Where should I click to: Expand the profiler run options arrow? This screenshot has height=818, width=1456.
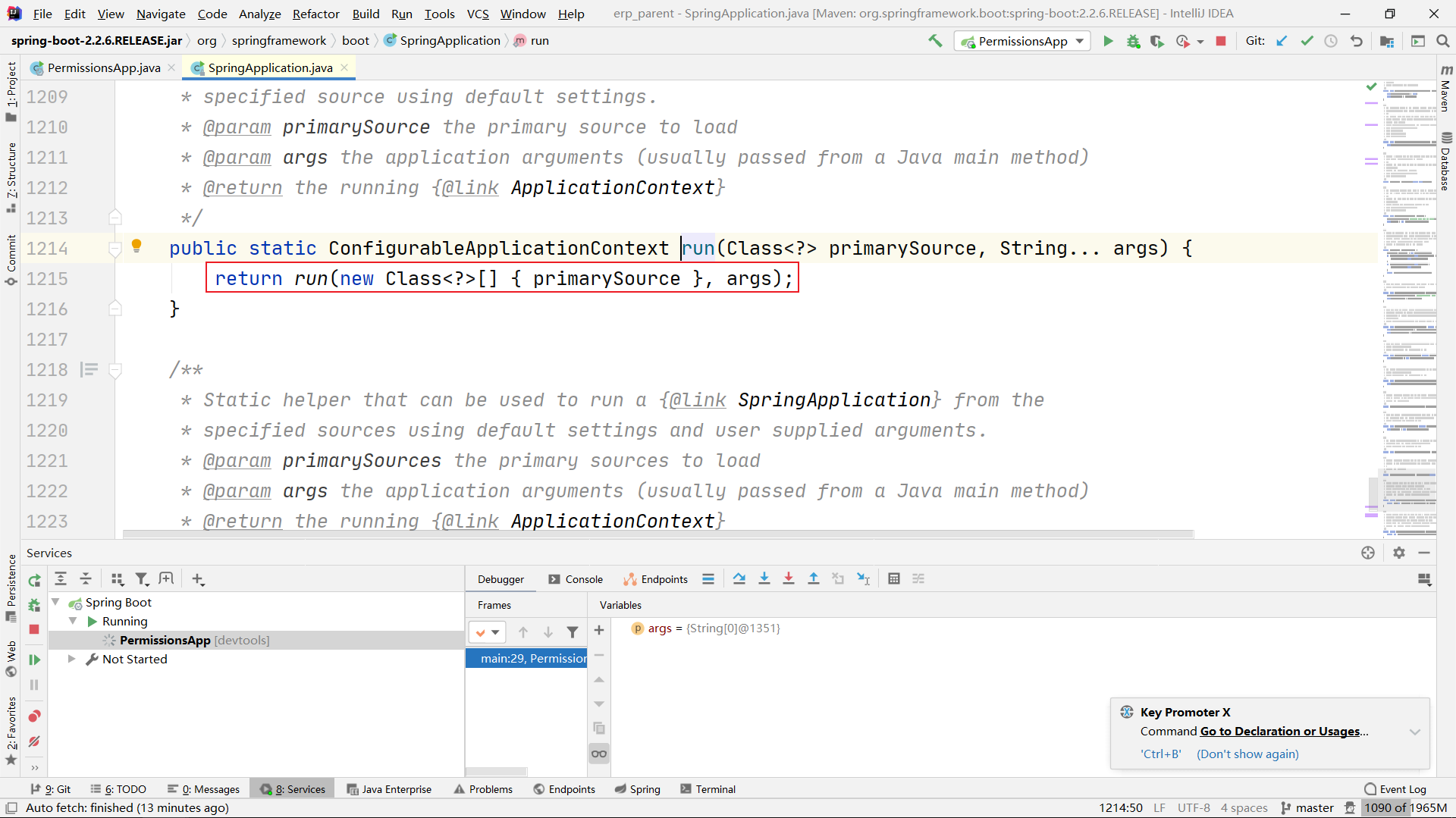coord(1200,42)
